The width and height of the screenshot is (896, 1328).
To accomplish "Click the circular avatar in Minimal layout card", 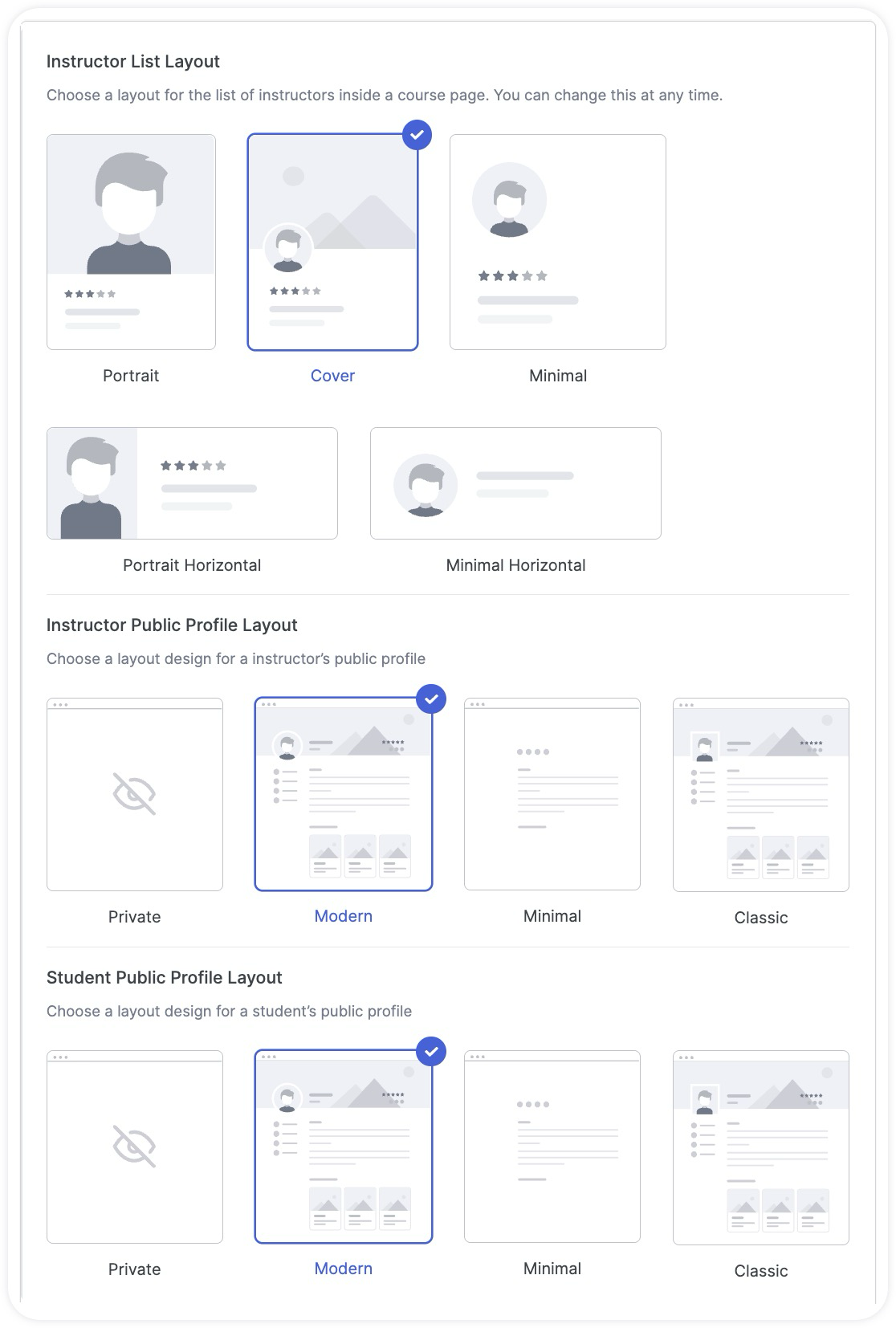I will click(509, 200).
